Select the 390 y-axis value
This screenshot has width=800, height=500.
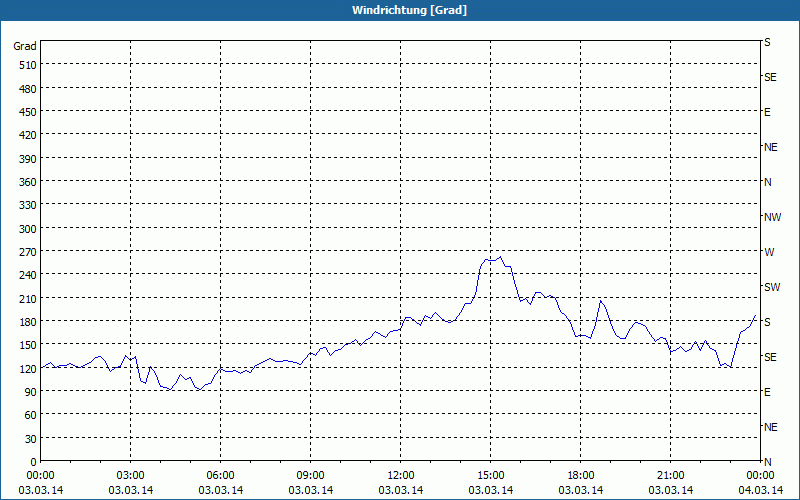click(x=28, y=159)
